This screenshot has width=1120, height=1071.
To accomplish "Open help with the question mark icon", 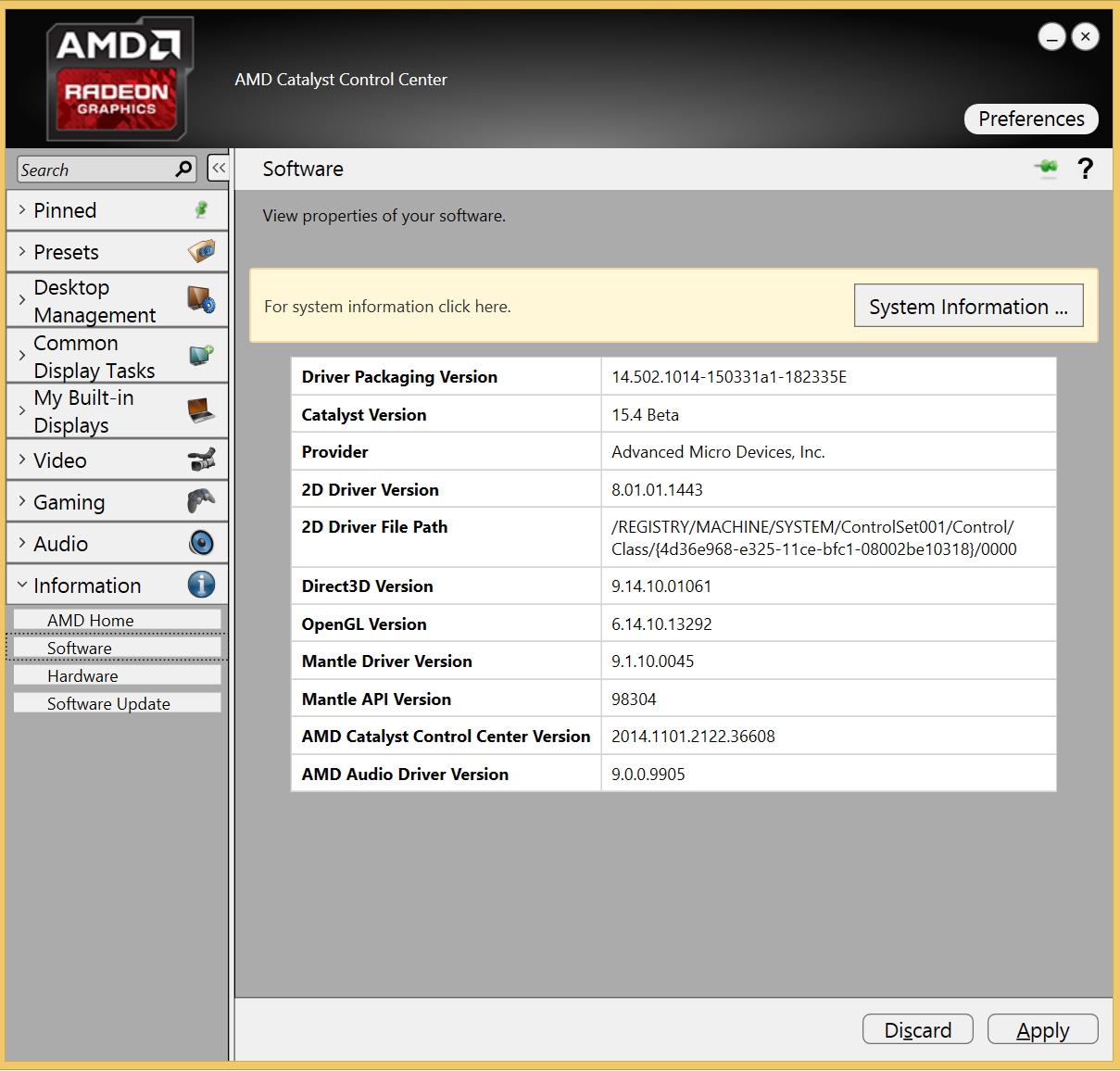I will [x=1086, y=169].
